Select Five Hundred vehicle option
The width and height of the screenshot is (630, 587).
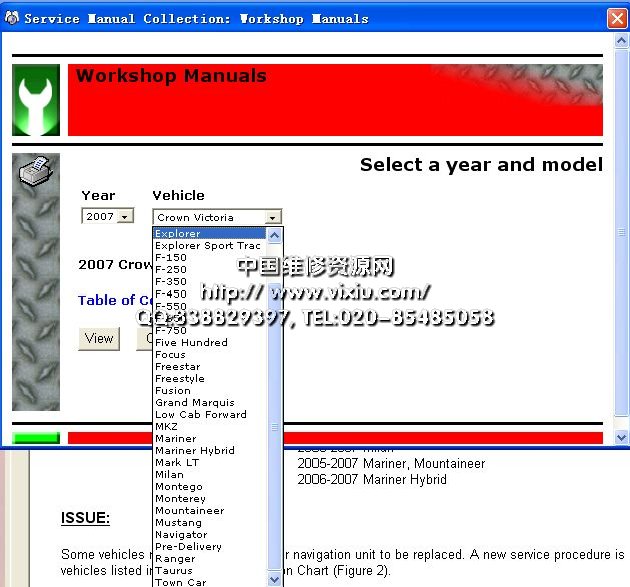191,342
